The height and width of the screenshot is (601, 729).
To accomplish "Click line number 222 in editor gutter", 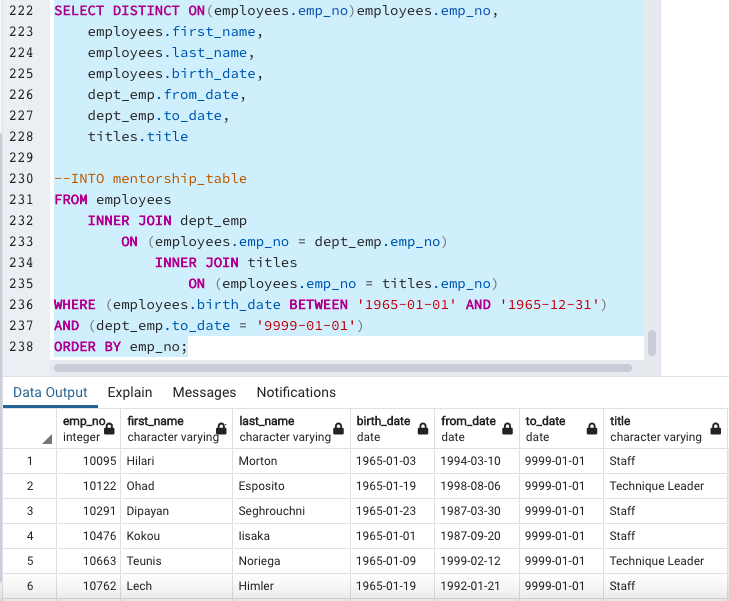I will point(21,11).
